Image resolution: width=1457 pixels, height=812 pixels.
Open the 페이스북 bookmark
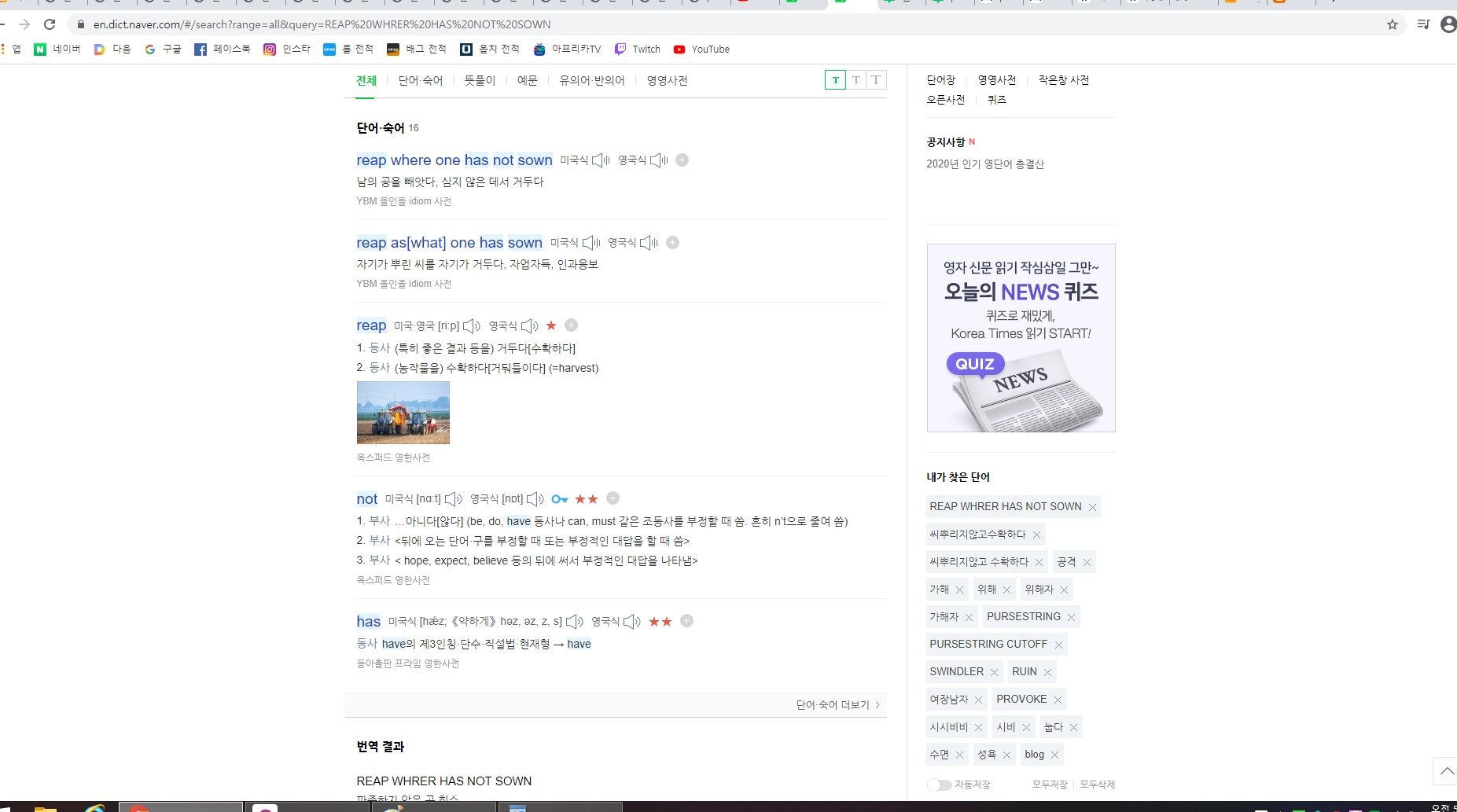(223, 49)
